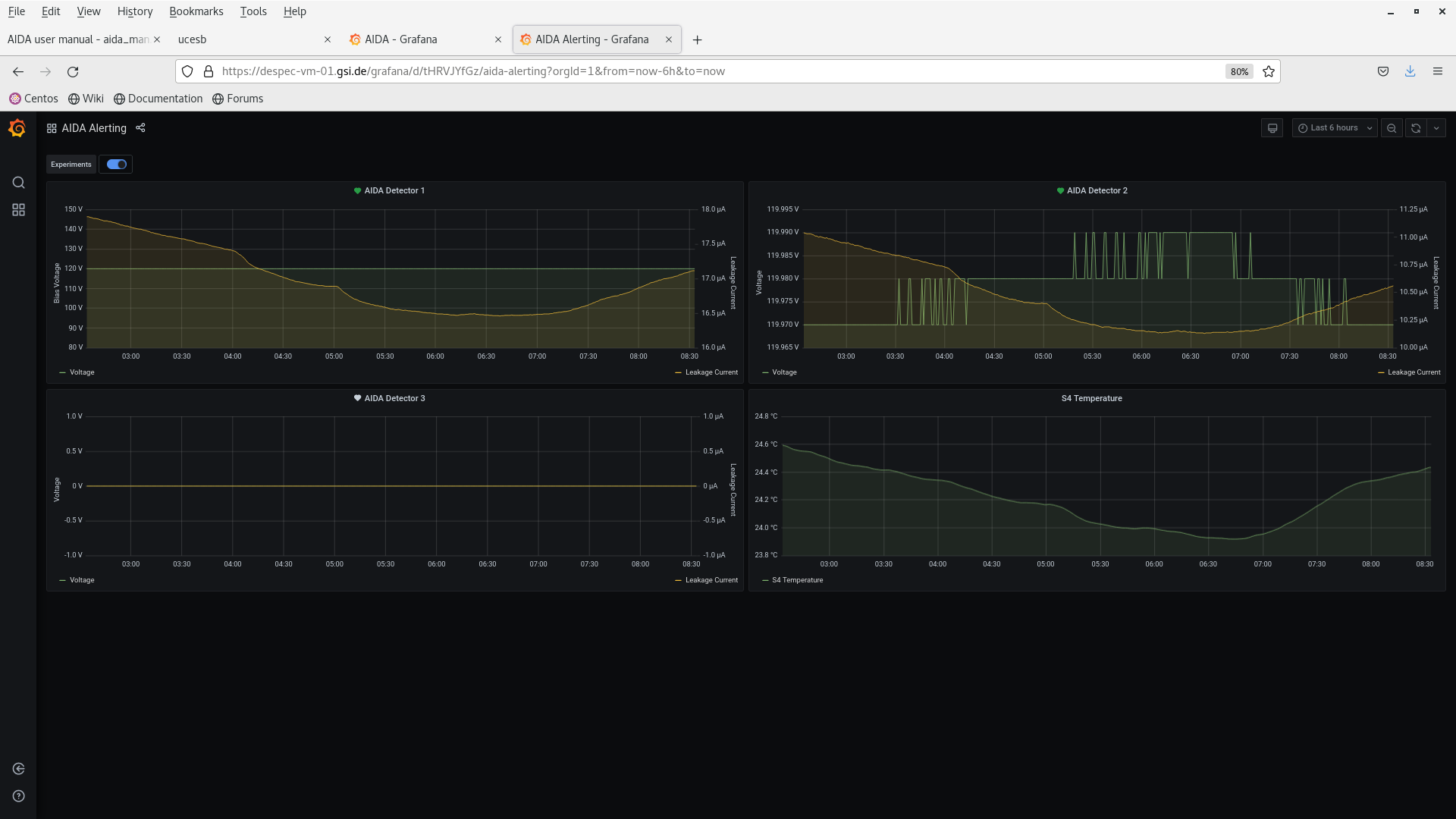The image size is (1456, 819).
Task: Refresh the dashboard now
Action: coord(1415,128)
